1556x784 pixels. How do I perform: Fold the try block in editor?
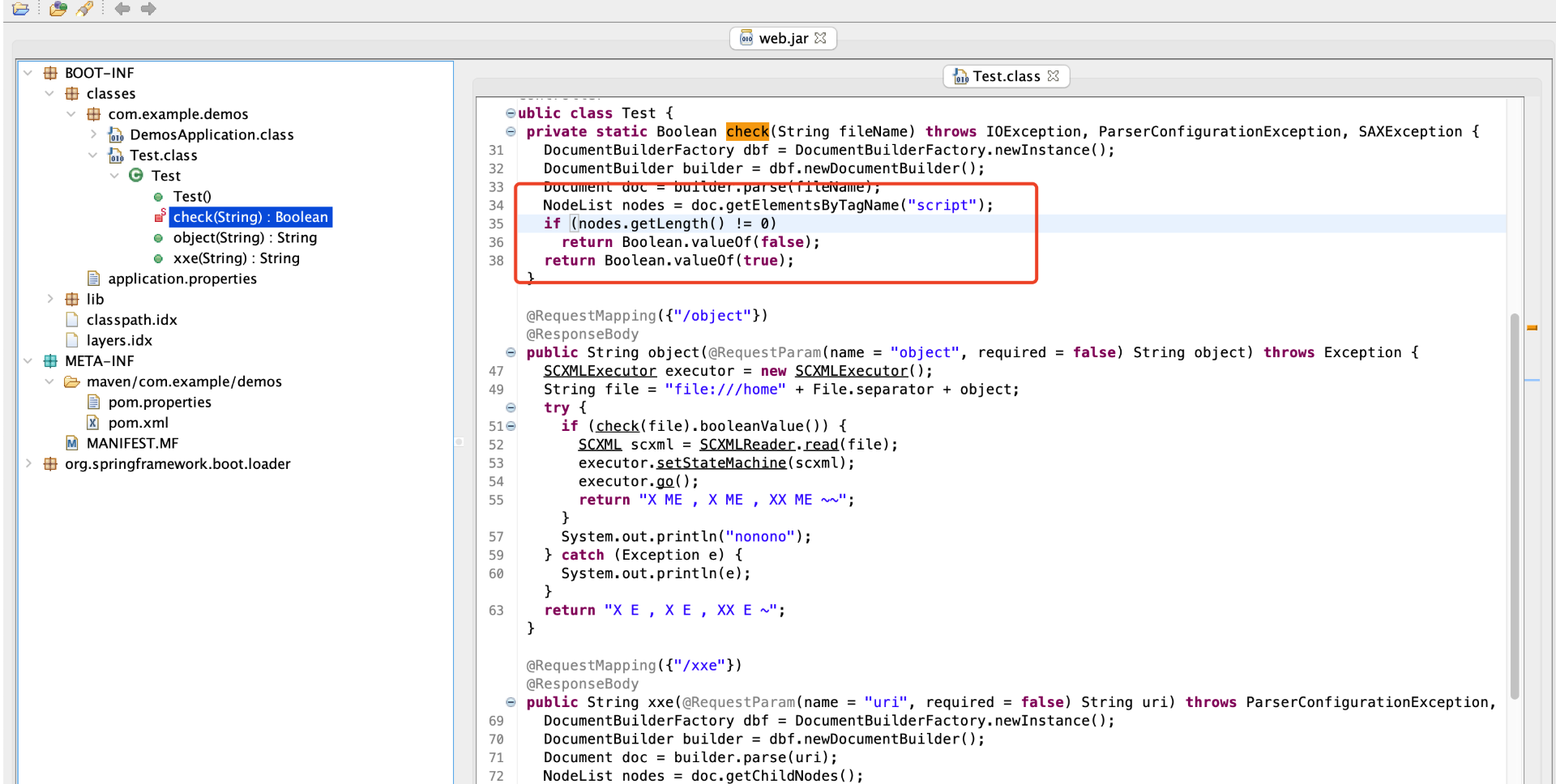511,407
